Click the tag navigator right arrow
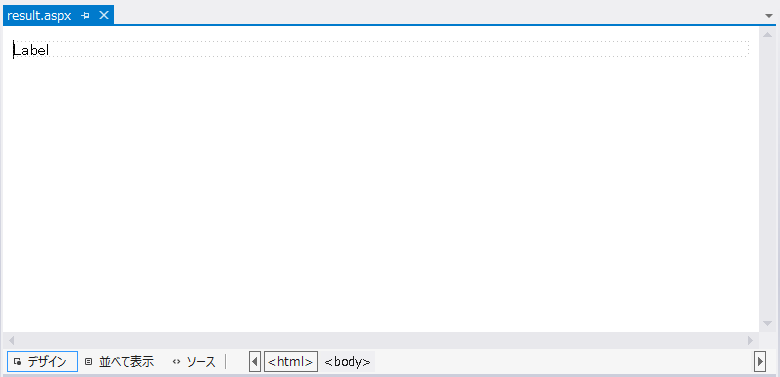Image resolution: width=780 pixels, height=377 pixels. (760, 362)
